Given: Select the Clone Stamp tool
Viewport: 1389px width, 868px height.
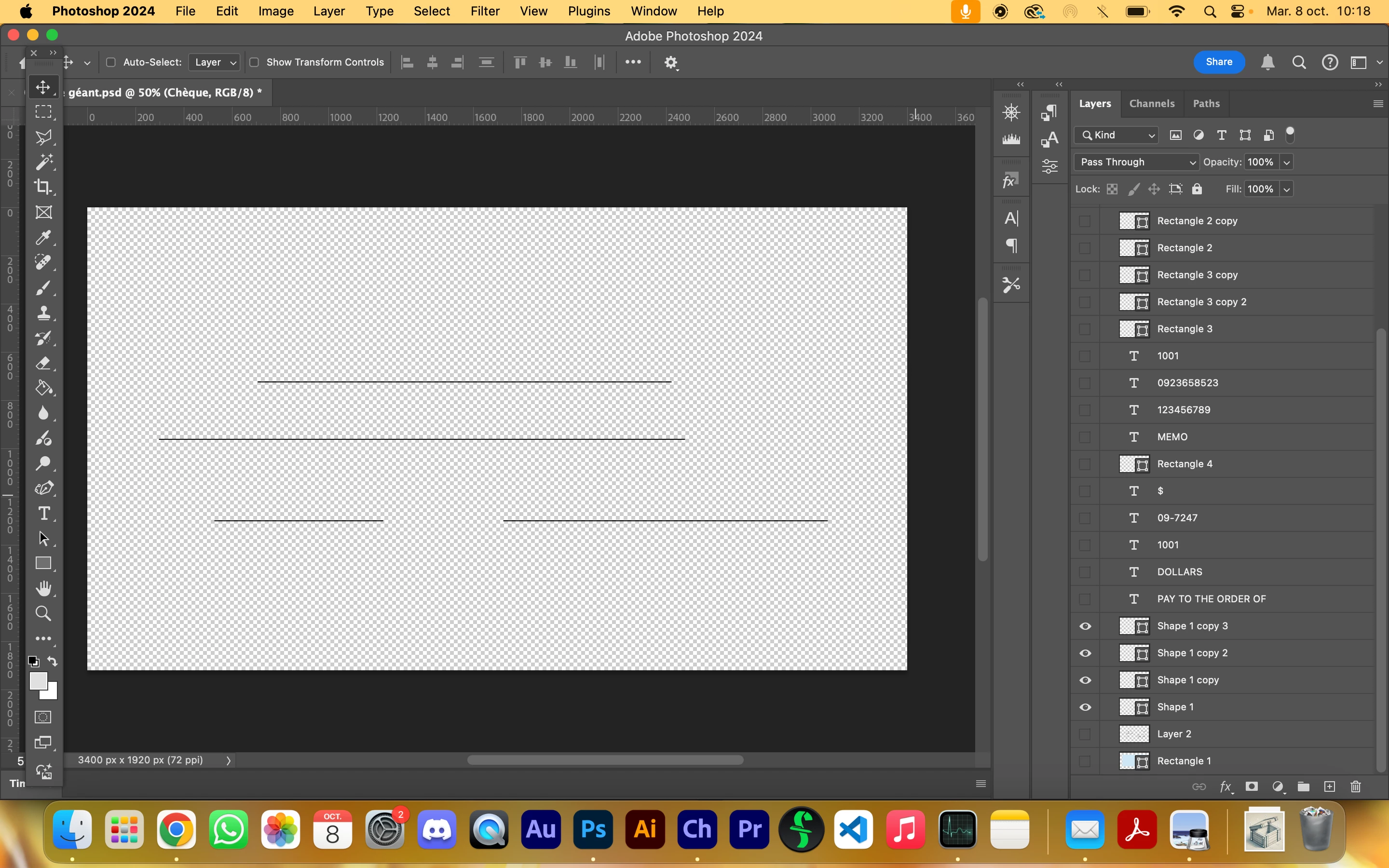Looking at the screenshot, I should pyautogui.click(x=43, y=313).
